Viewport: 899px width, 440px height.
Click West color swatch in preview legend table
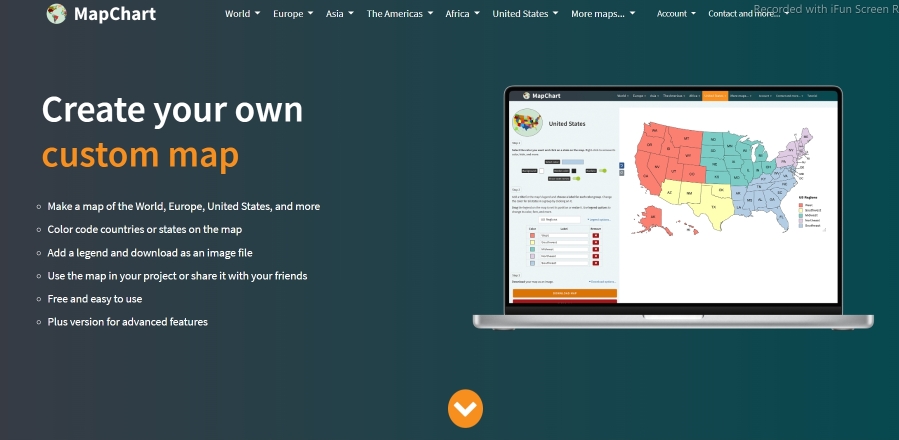click(530, 236)
